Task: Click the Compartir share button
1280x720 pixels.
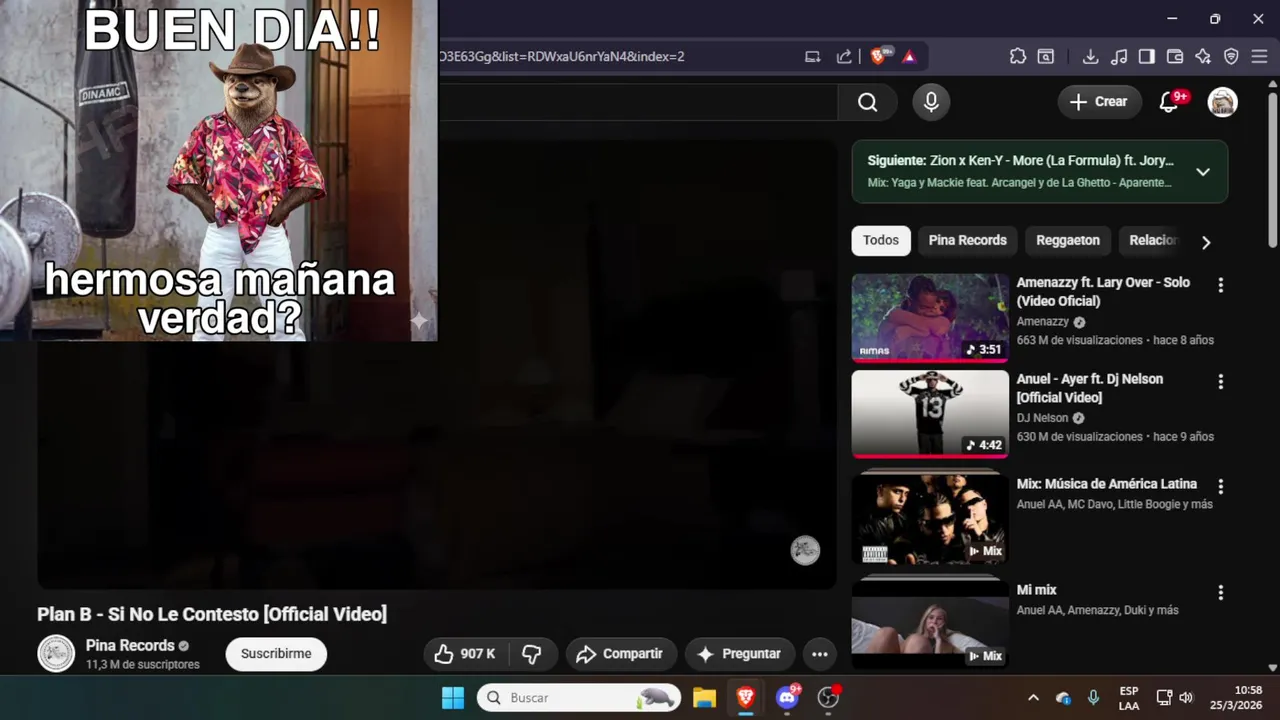Action: [x=621, y=654]
